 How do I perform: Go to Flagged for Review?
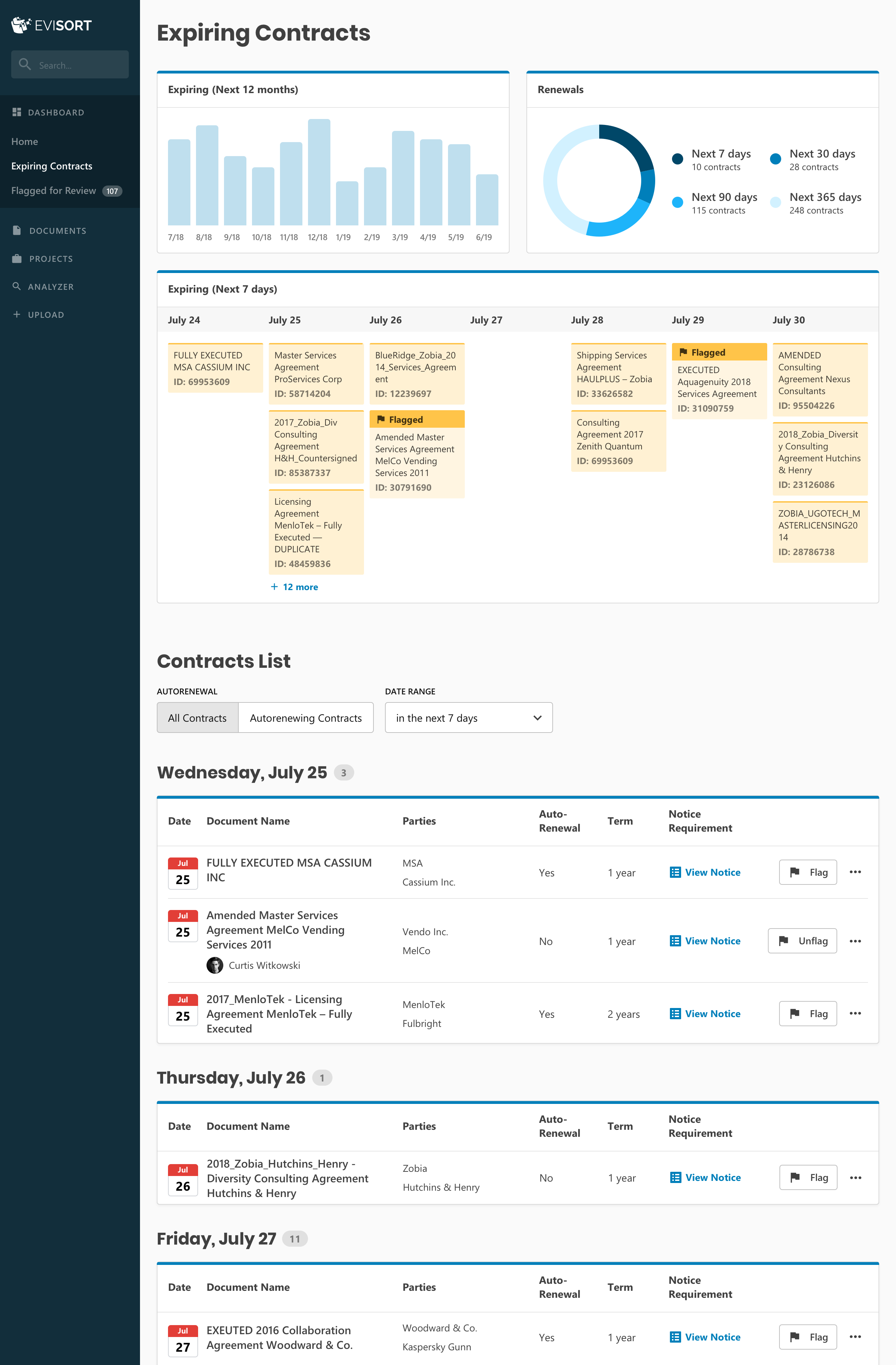54,190
